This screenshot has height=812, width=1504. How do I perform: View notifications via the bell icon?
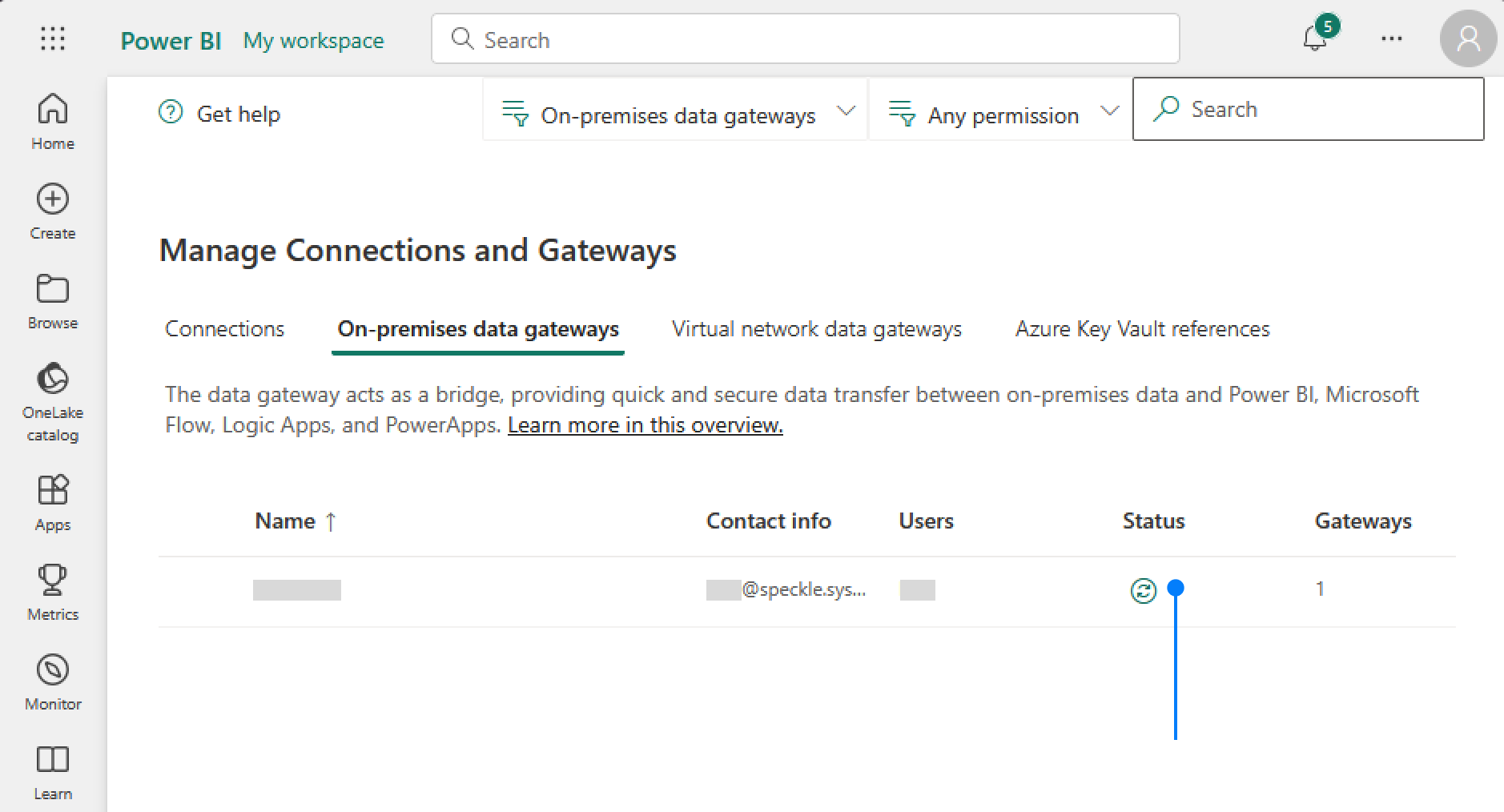tap(1313, 39)
